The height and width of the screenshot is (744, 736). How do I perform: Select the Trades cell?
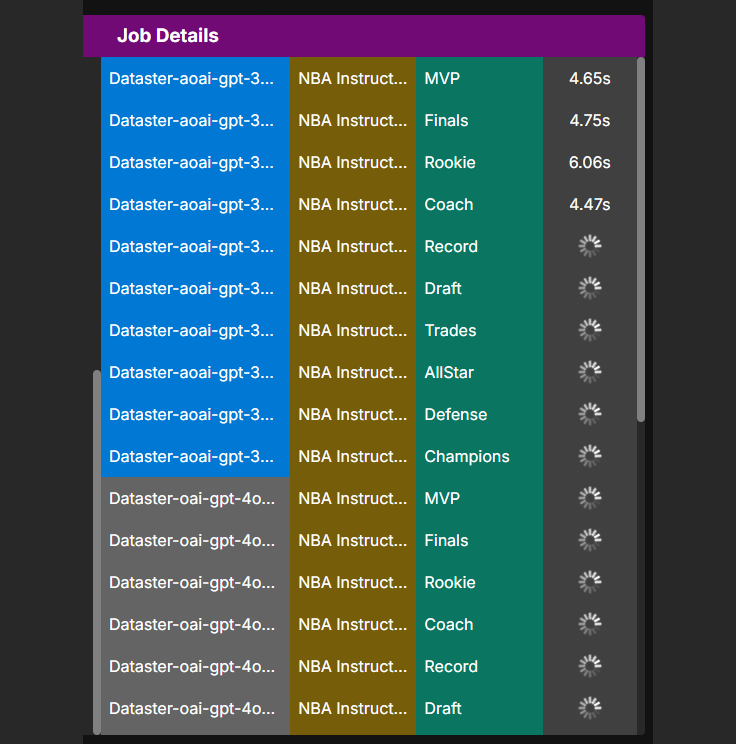[x=479, y=330]
